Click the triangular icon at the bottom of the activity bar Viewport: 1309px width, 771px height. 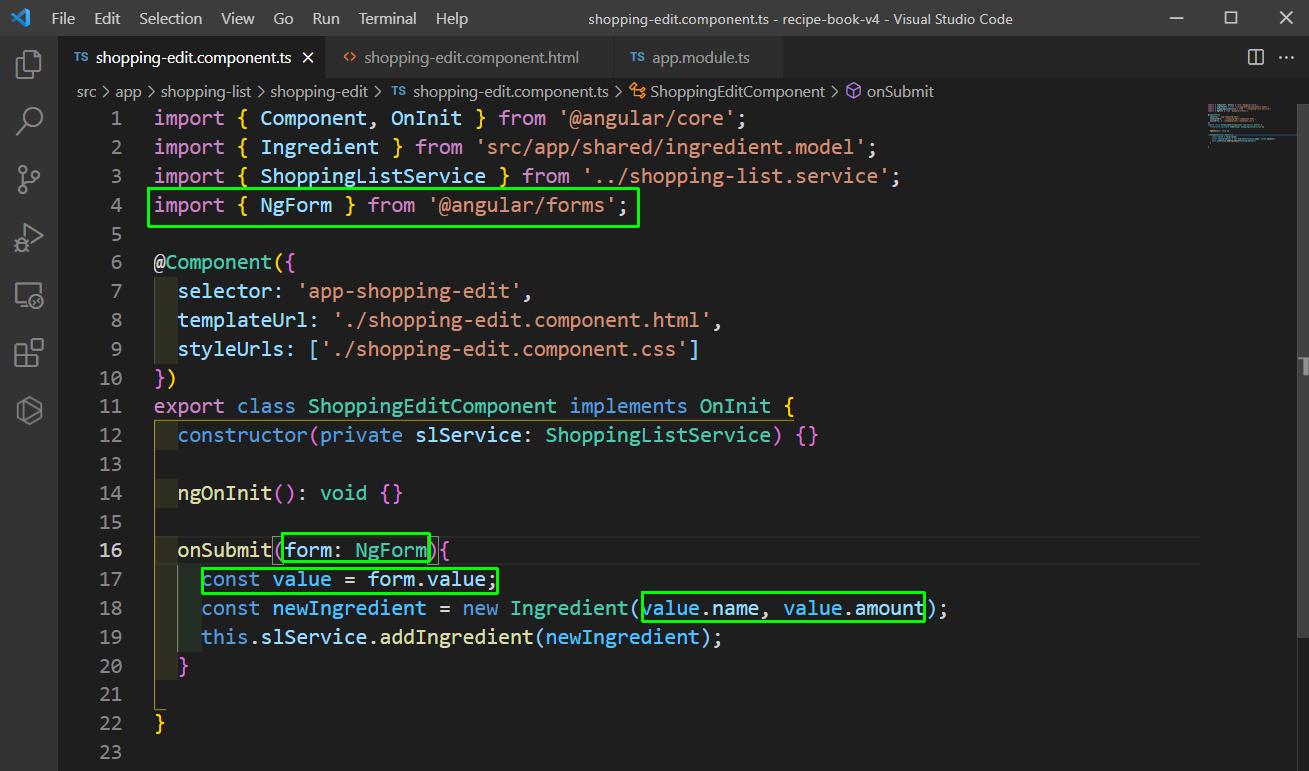pos(29,410)
